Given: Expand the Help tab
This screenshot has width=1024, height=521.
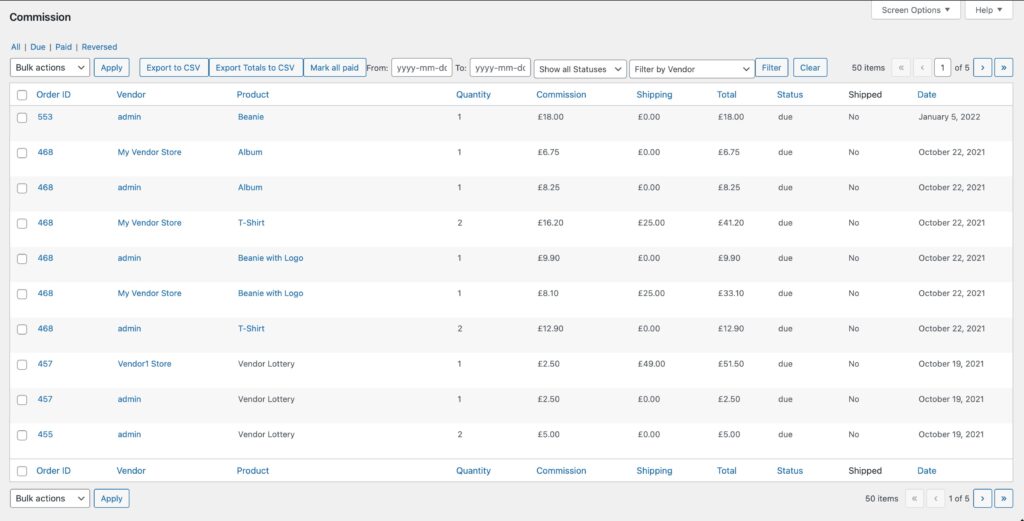Looking at the screenshot, I should tap(988, 10).
